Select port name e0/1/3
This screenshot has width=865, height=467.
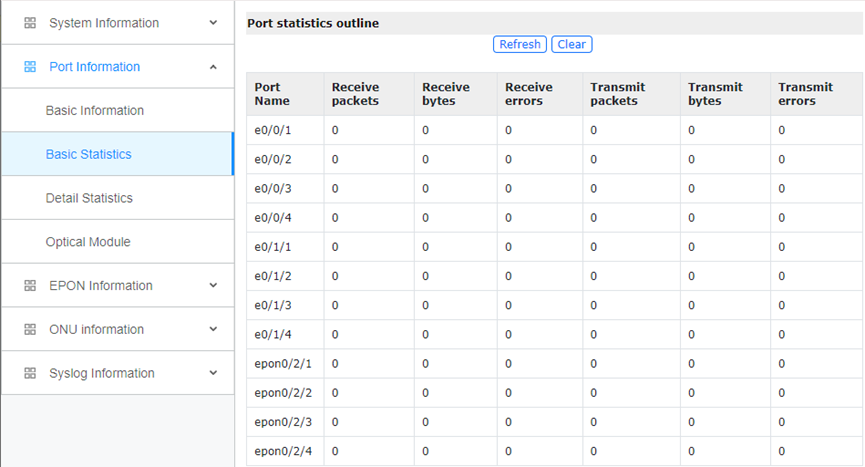(273, 305)
